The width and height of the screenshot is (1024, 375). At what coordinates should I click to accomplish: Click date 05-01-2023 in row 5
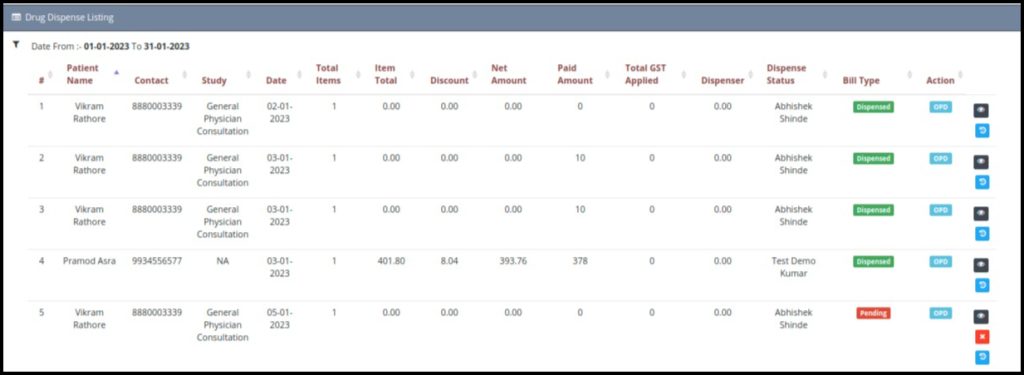(x=280, y=319)
